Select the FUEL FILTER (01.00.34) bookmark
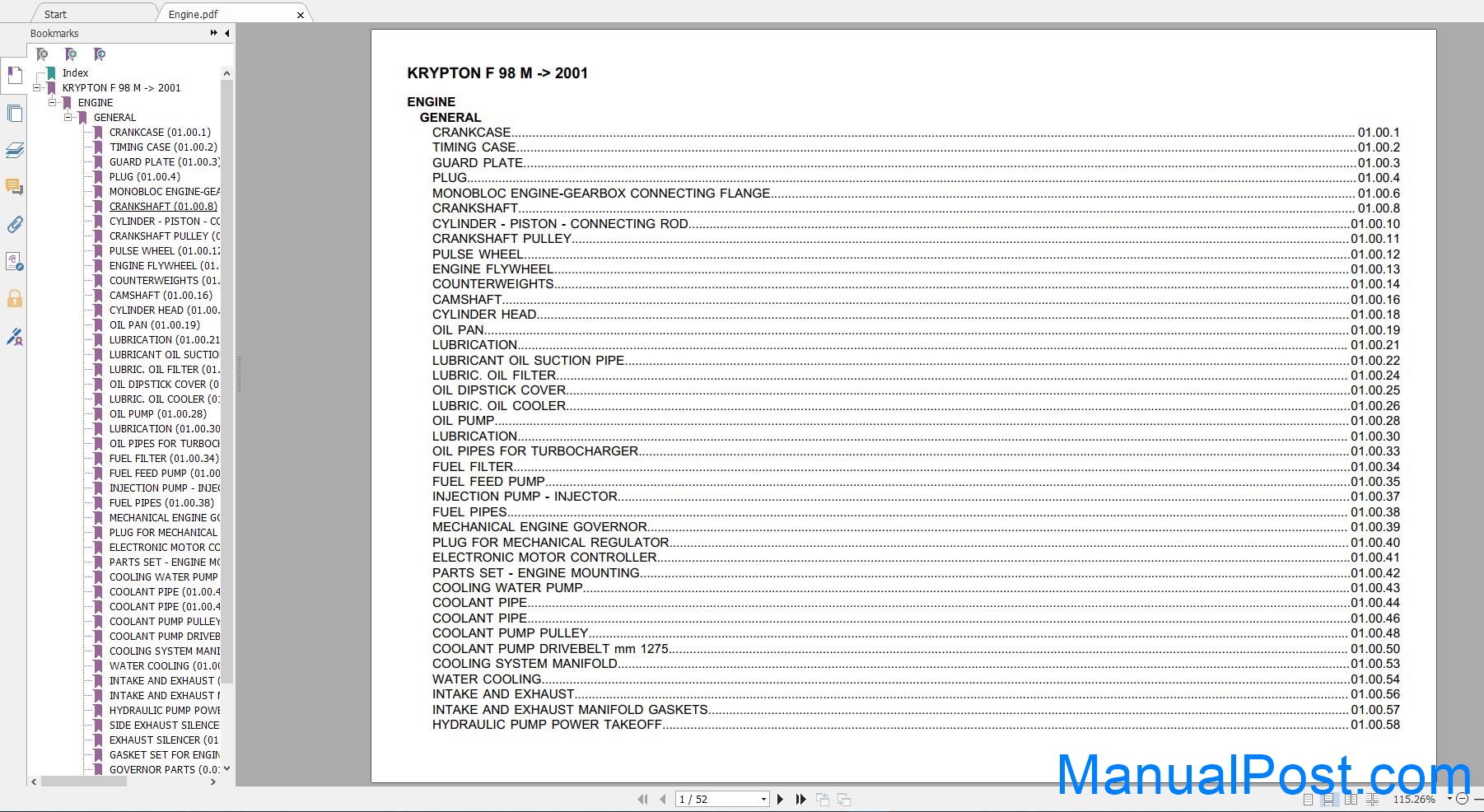The height and width of the screenshot is (812, 1484). tap(164, 458)
